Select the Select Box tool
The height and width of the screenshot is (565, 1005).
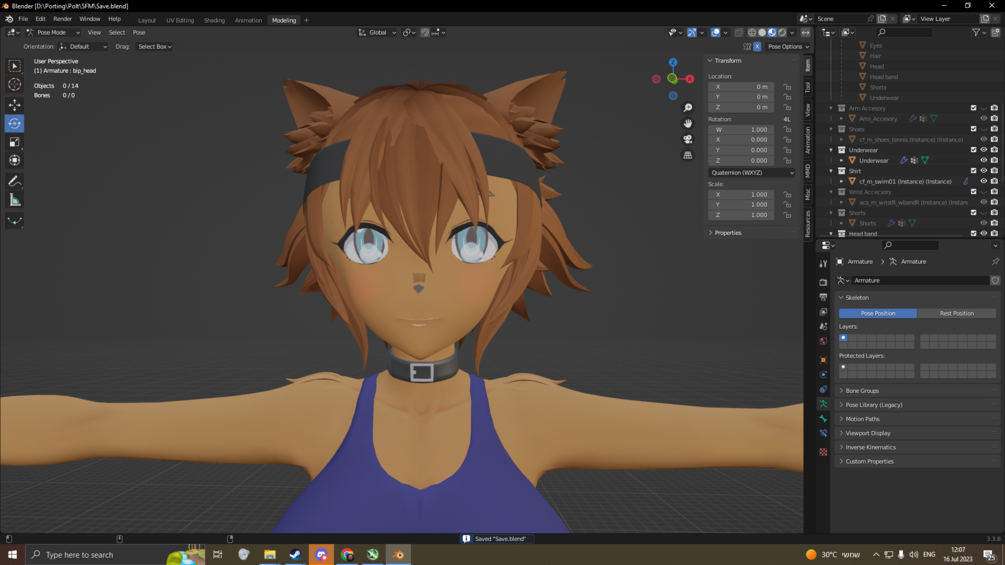coord(14,66)
